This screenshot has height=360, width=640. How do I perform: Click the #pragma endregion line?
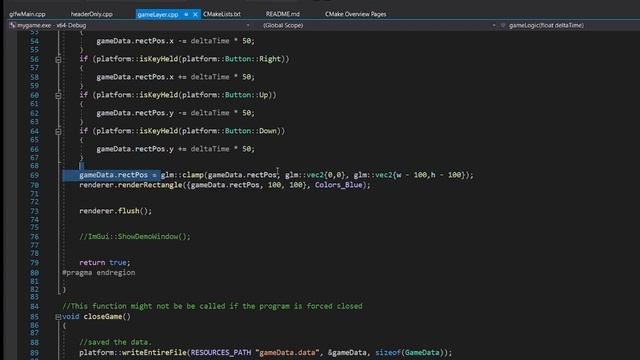(98, 273)
